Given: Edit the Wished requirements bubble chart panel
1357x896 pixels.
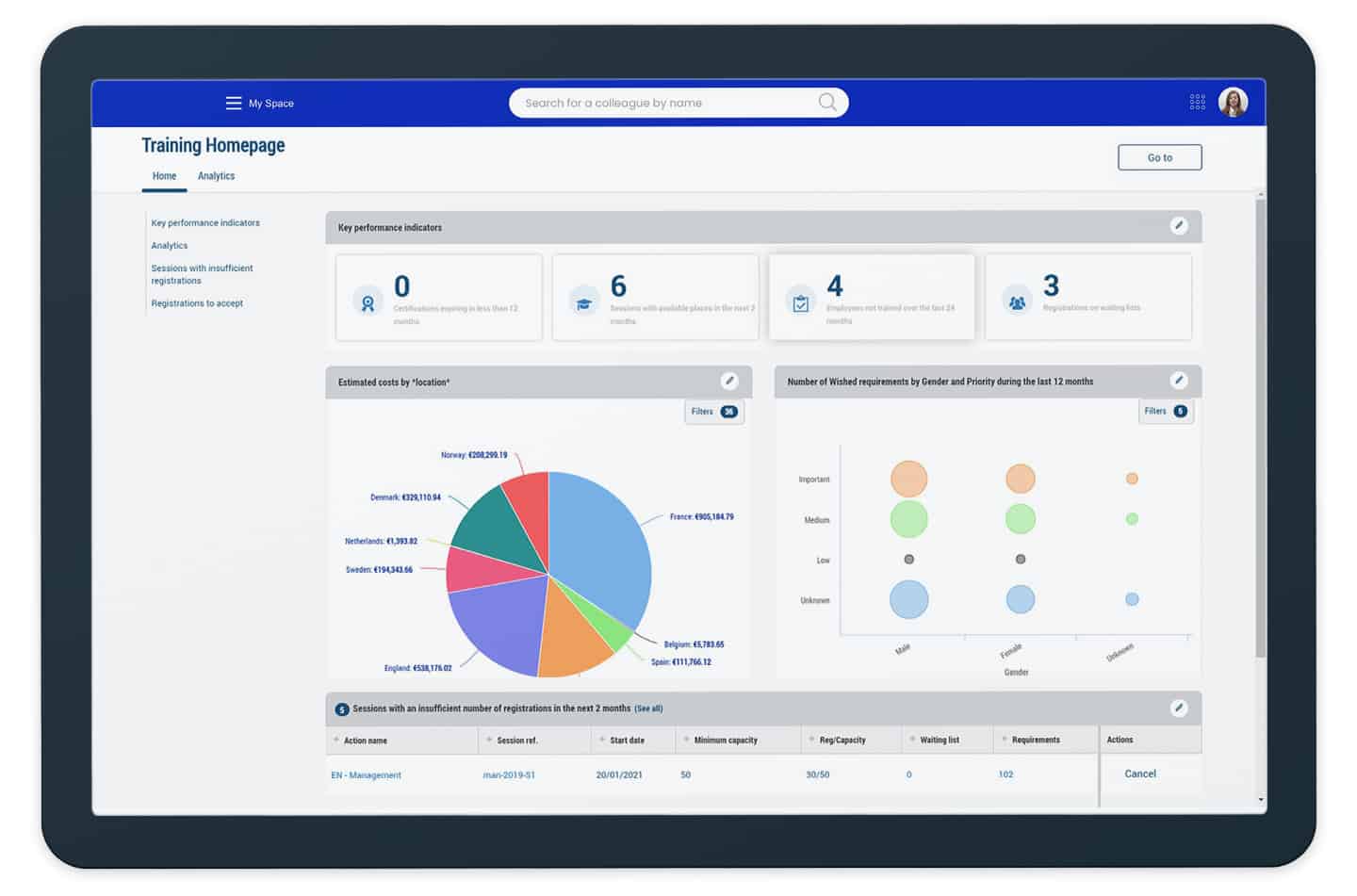Looking at the screenshot, I should point(1178,381).
